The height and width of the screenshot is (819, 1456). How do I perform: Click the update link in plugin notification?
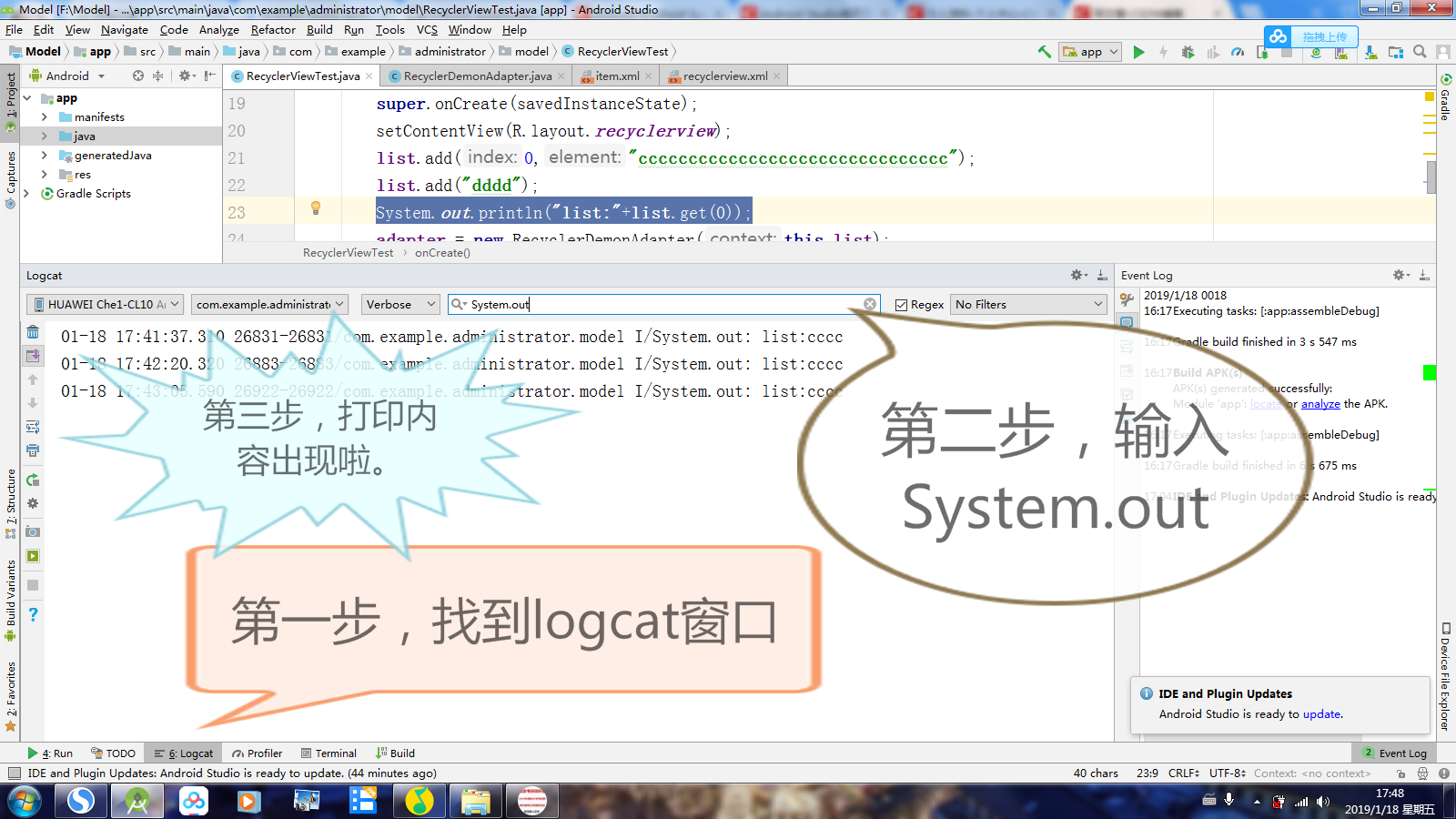(1320, 713)
